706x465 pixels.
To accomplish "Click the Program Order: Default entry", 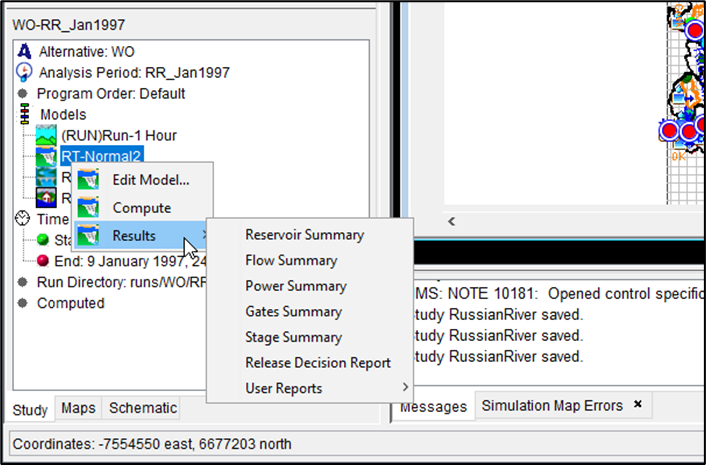I will tap(111, 94).
